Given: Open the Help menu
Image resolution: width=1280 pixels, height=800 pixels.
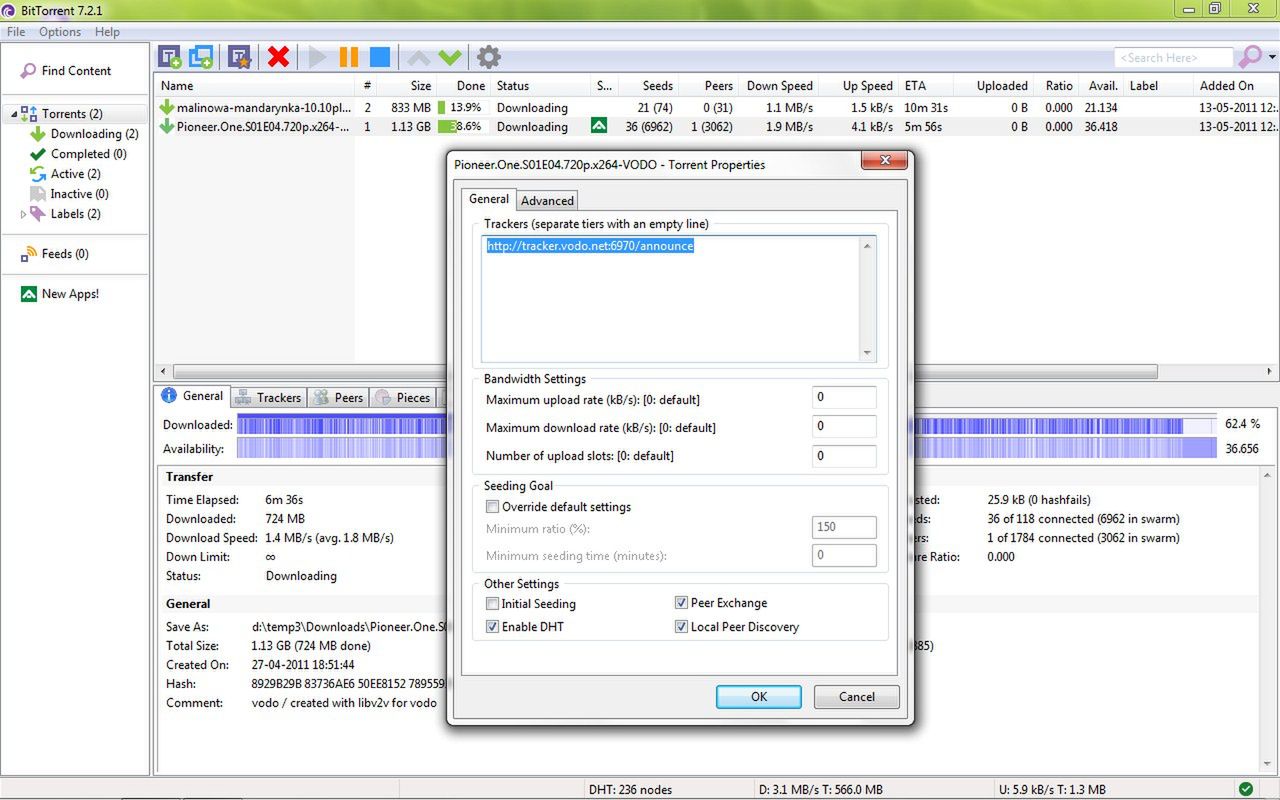Looking at the screenshot, I should pos(107,32).
